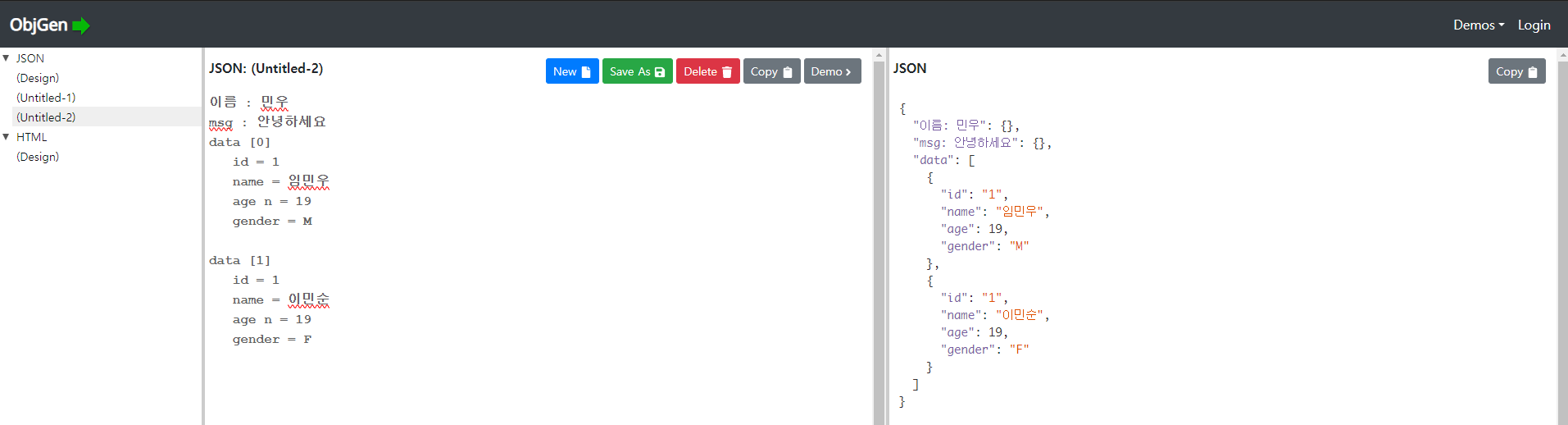Click the JSON tree label
Image resolution: width=1568 pixels, height=425 pixels.
[30, 58]
